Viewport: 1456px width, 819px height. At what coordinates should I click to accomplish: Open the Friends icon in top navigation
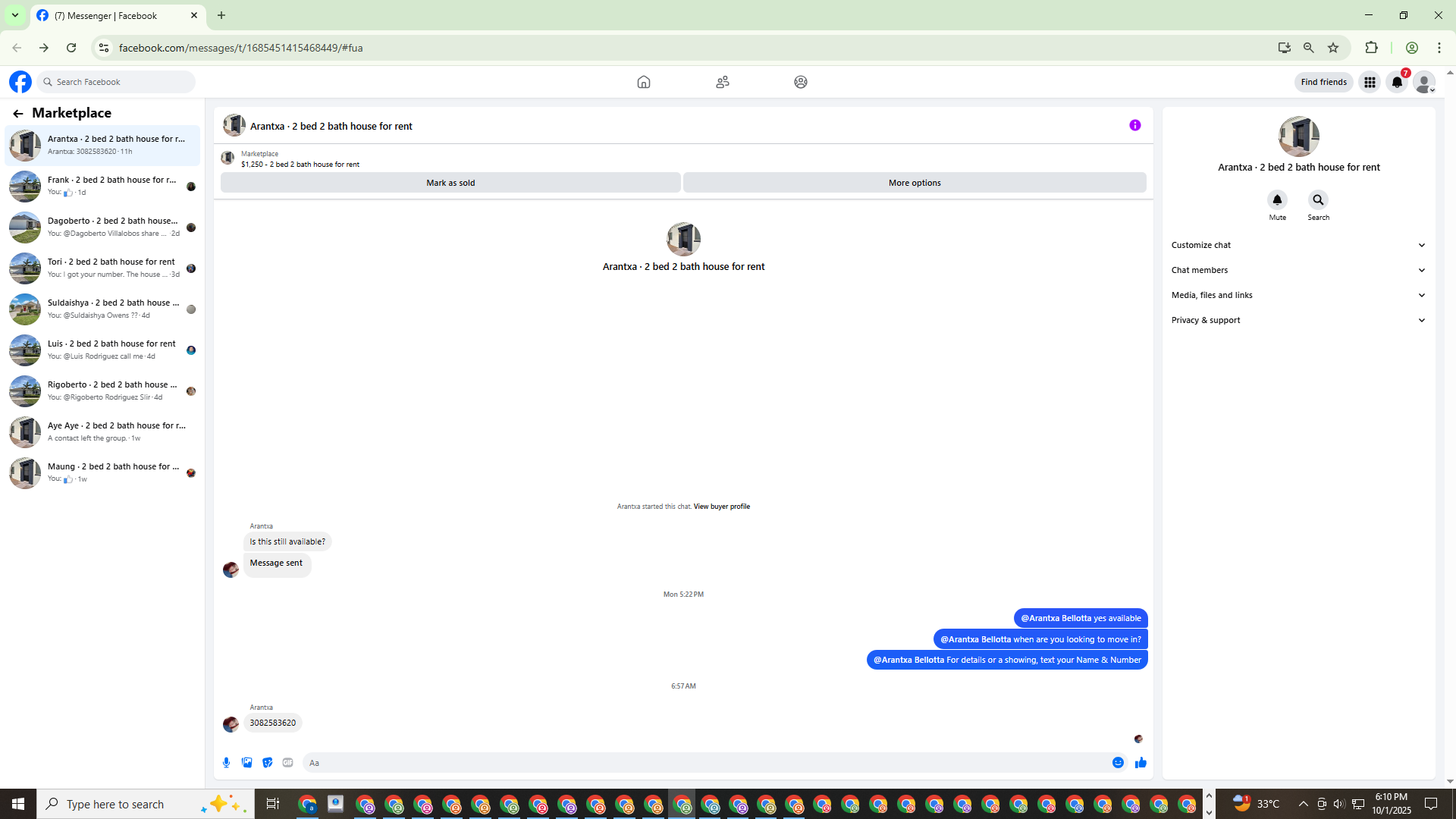coord(723,82)
